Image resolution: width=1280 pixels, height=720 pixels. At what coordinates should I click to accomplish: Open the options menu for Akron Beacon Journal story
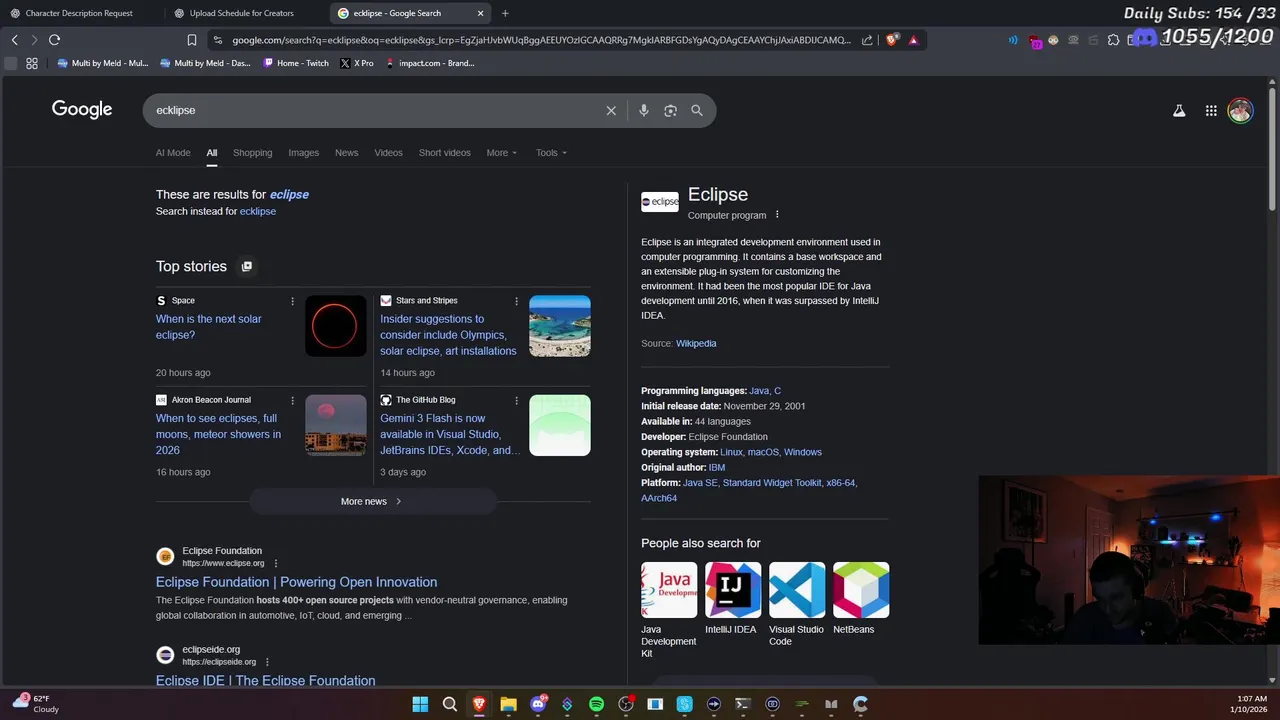coord(292,400)
